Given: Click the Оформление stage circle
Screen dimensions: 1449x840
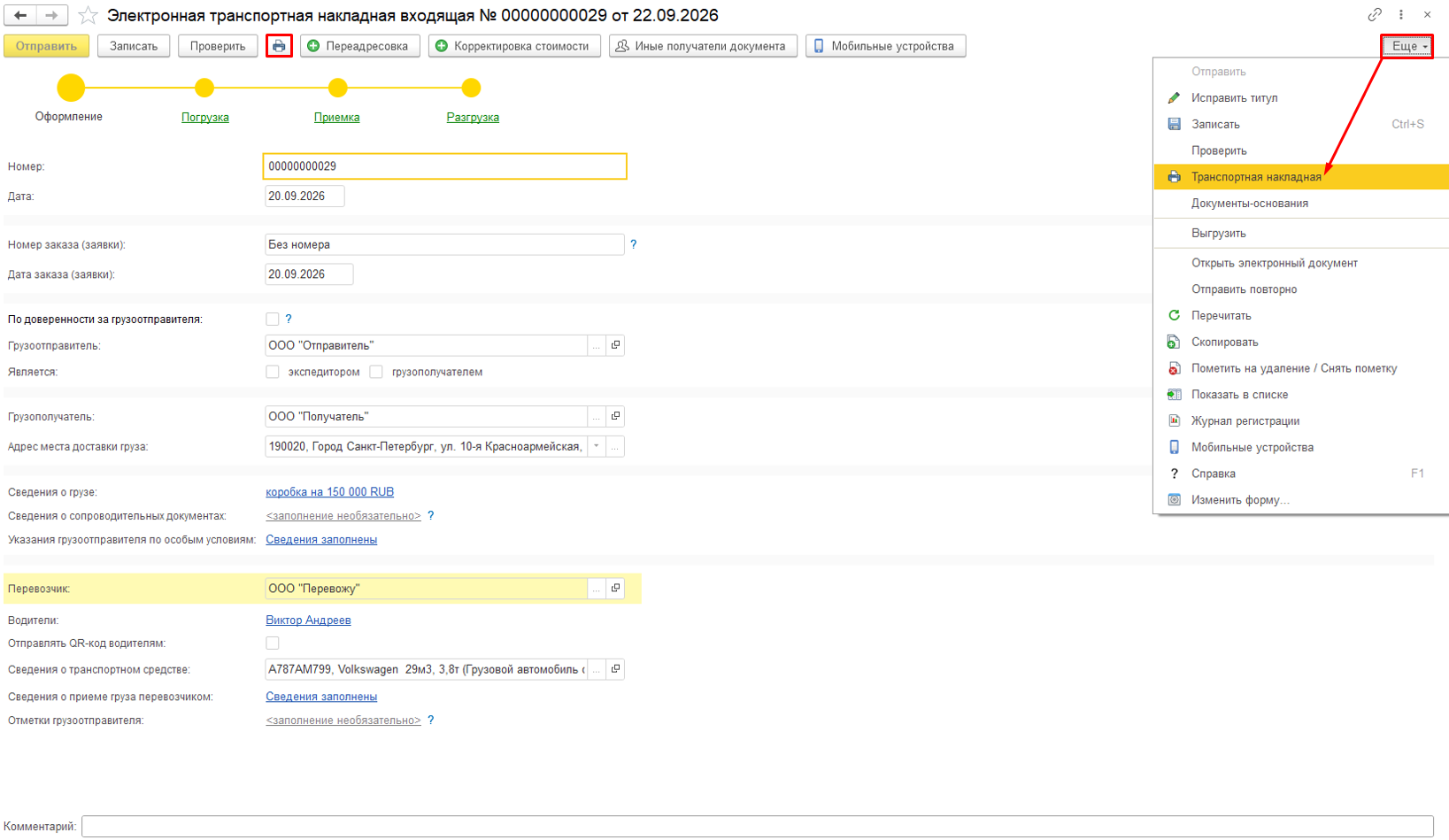Looking at the screenshot, I should [x=71, y=88].
